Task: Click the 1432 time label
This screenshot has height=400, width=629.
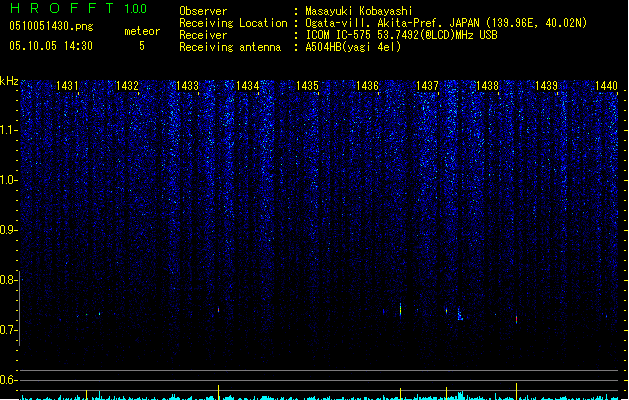Action: (127, 86)
